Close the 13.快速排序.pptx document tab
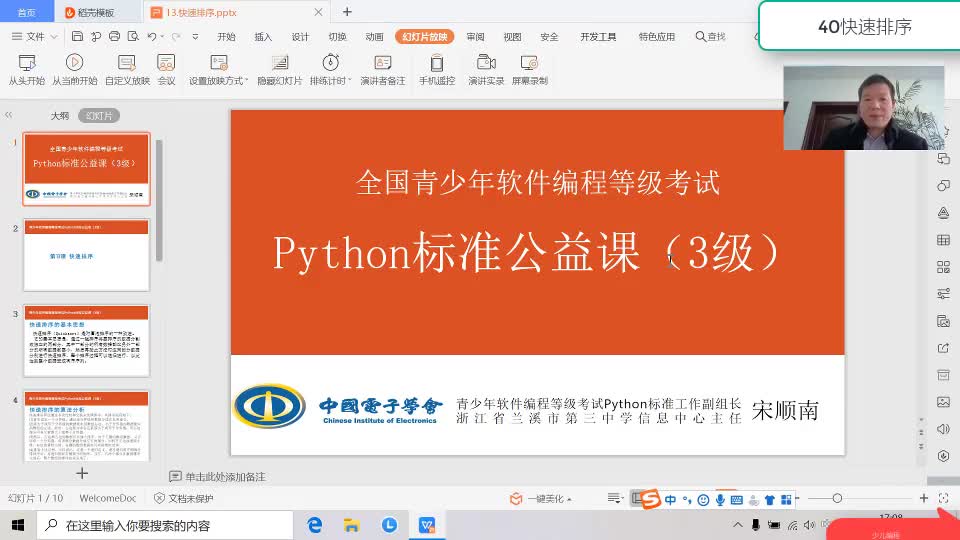960x540 pixels. (x=318, y=12)
